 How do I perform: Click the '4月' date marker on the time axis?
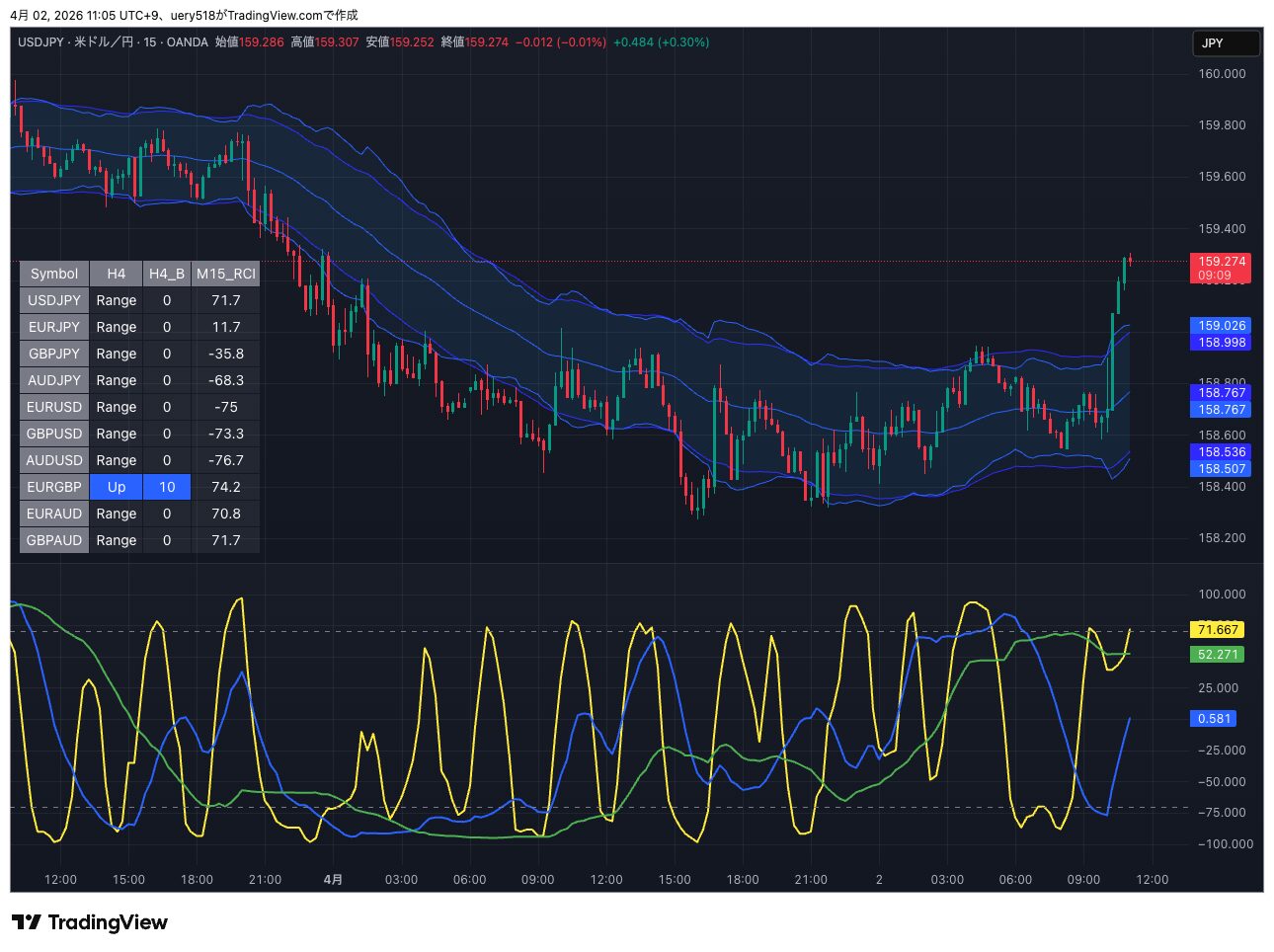tap(334, 879)
